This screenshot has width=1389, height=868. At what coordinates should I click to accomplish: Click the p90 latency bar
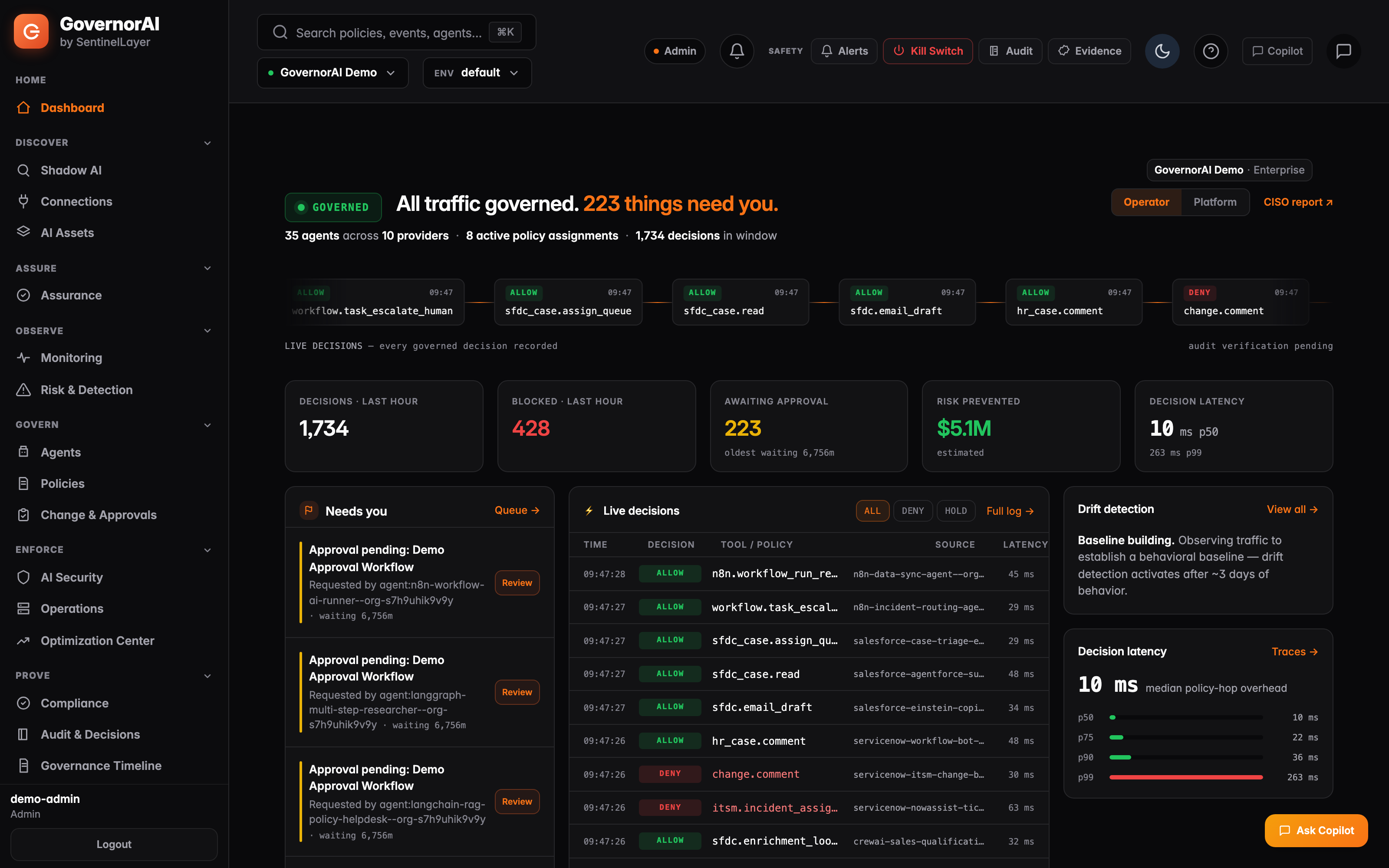click(x=1186, y=757)
